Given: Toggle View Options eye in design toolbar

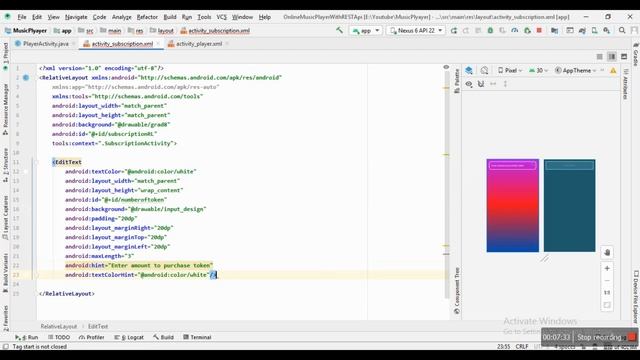Looking at the screenshot, I should pyautogui.click(x=469, y=84).
